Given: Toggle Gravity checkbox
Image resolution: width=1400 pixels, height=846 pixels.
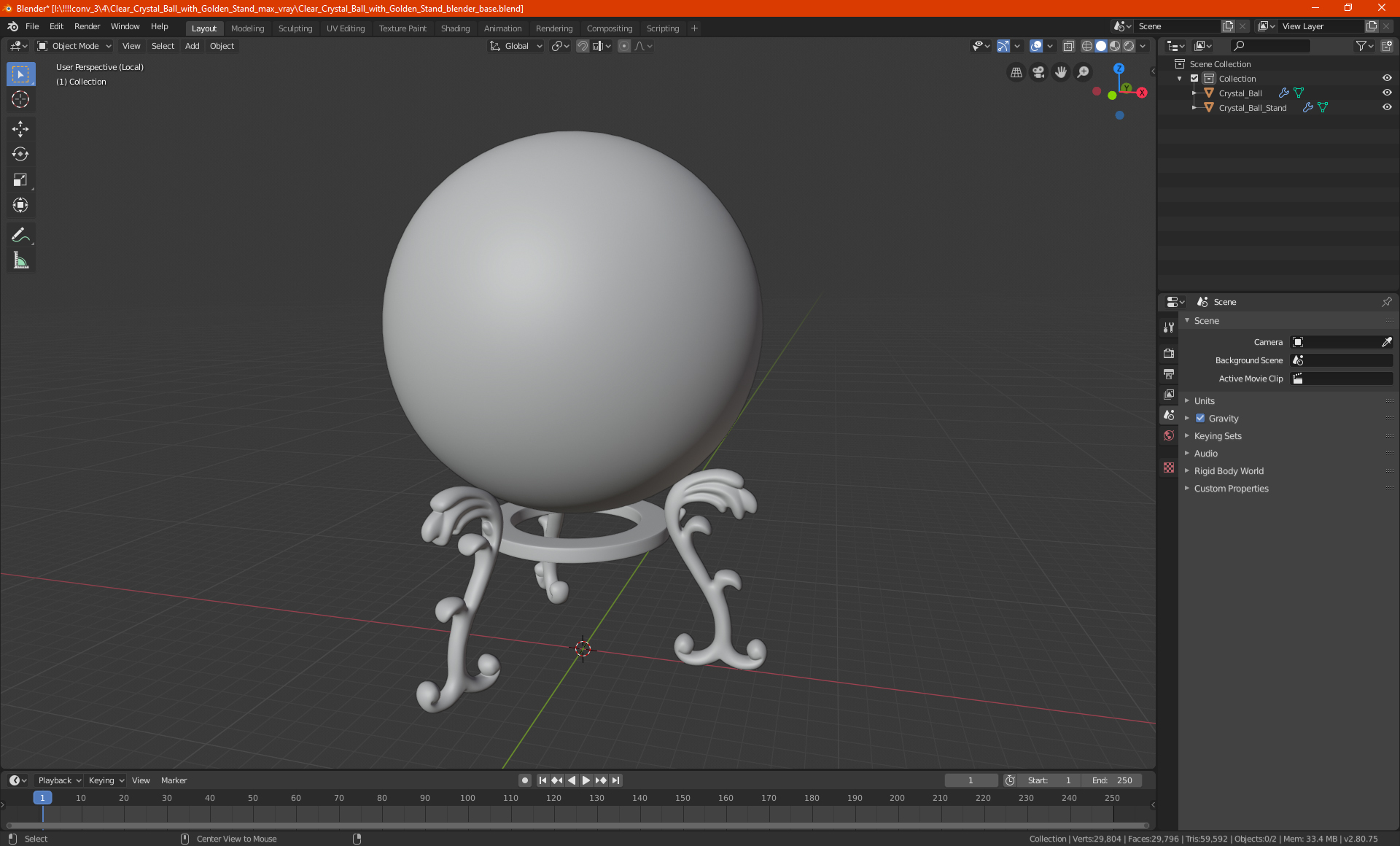Looking at the screenshot, I should coord(1200,419).
